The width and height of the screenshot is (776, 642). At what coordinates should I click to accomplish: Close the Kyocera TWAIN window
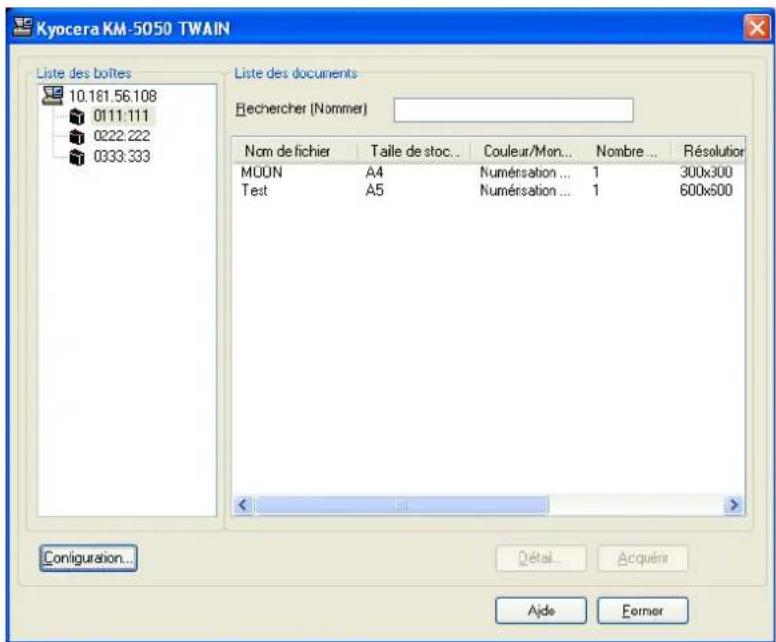pyautogui.click(x=757, y=28)
